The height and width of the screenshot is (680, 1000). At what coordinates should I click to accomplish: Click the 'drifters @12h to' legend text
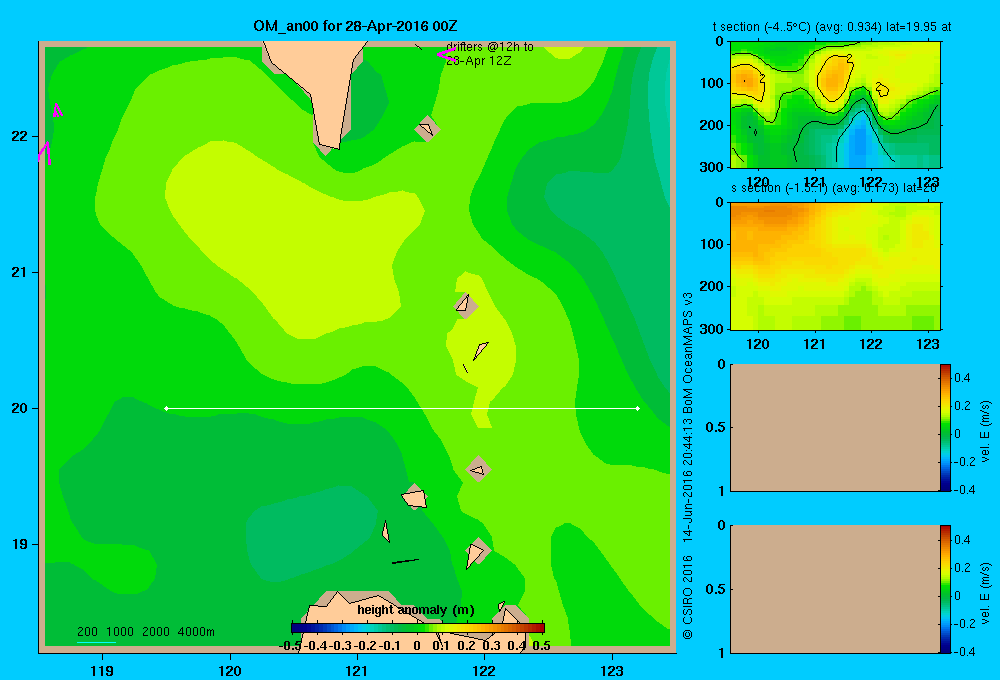click(490, 47)
